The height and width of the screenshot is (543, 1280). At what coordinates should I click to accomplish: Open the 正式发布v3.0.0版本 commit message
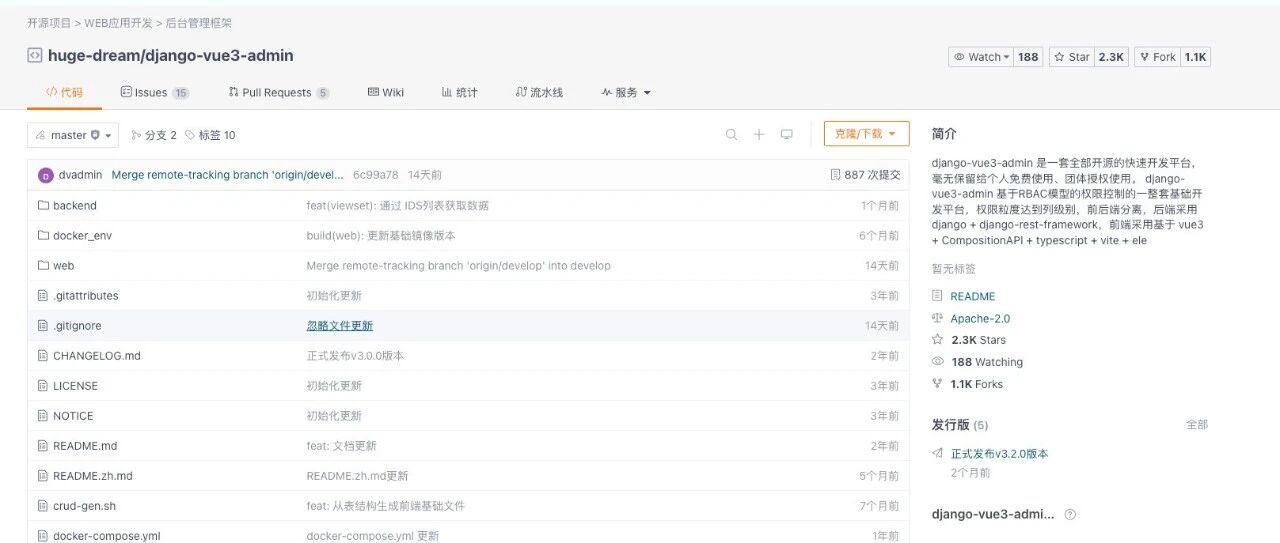(355, 356)
